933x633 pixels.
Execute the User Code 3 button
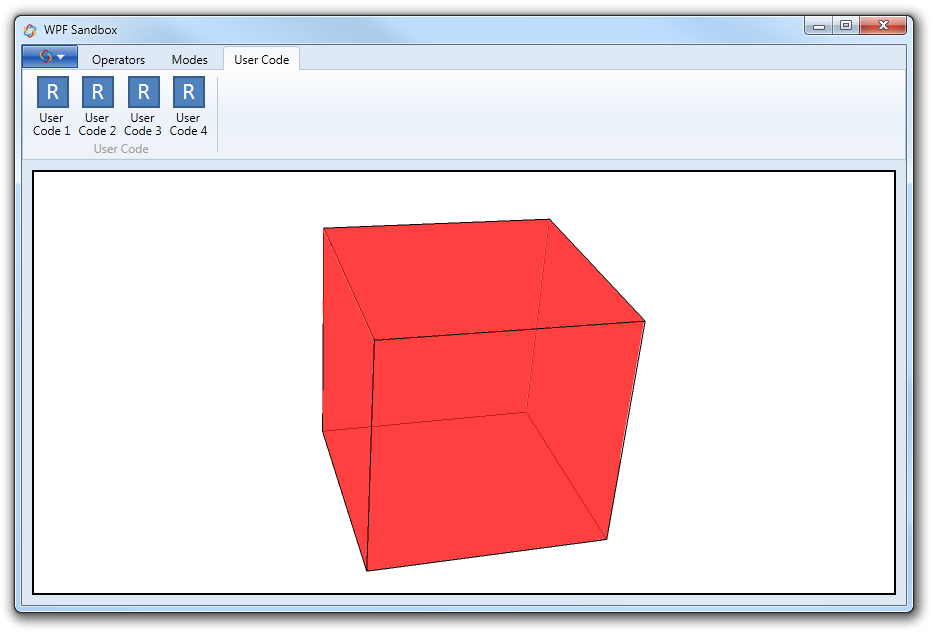143,93
